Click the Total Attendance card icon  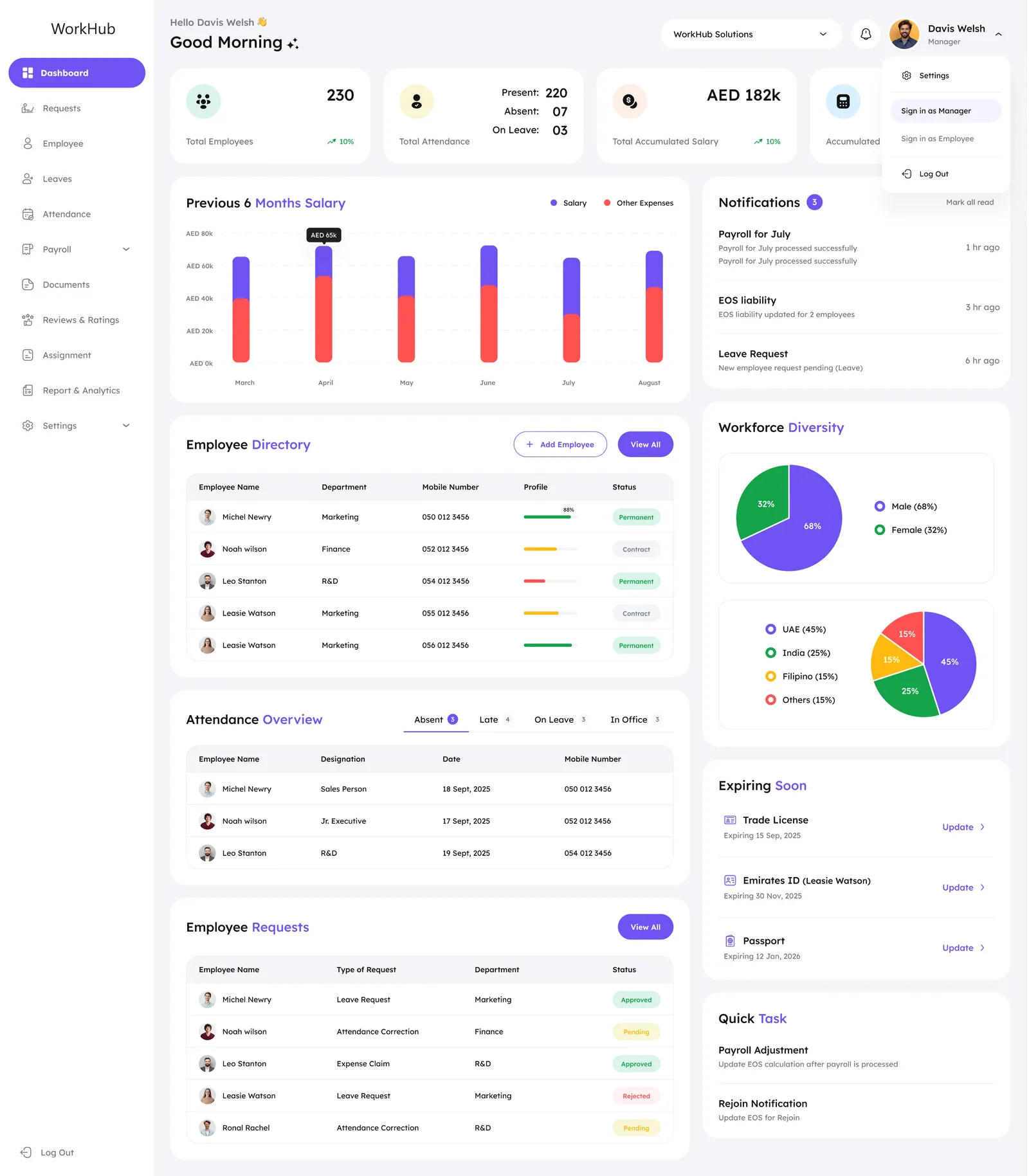click(x=417, y=101)
